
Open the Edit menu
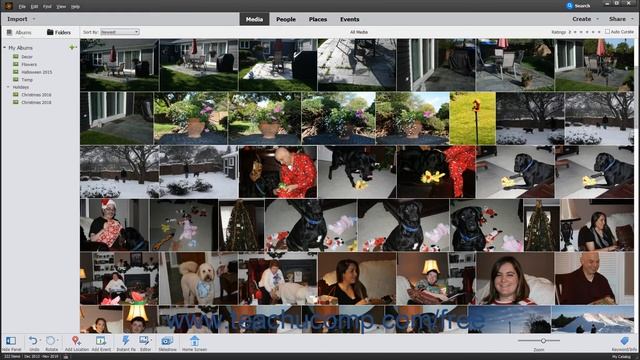click(35, 7)
